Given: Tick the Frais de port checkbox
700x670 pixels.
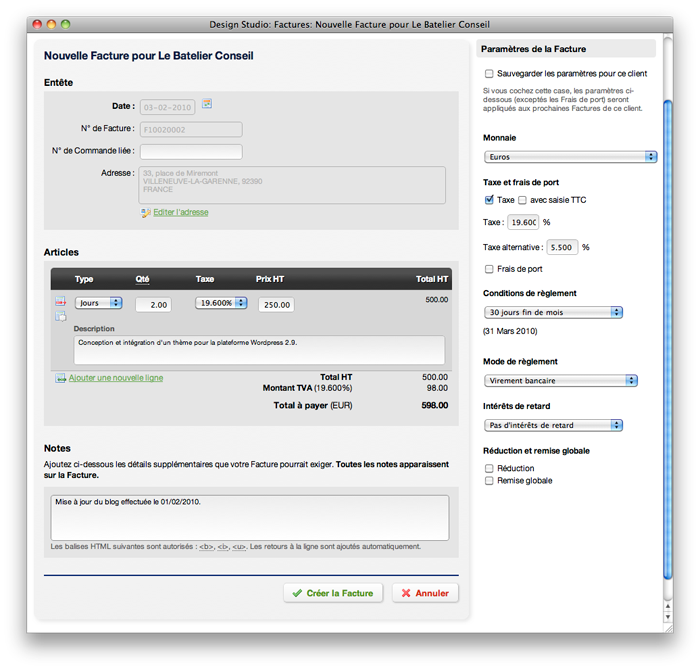Looking at the screenshot, I should pyautogui.click(x=489, y=269).
